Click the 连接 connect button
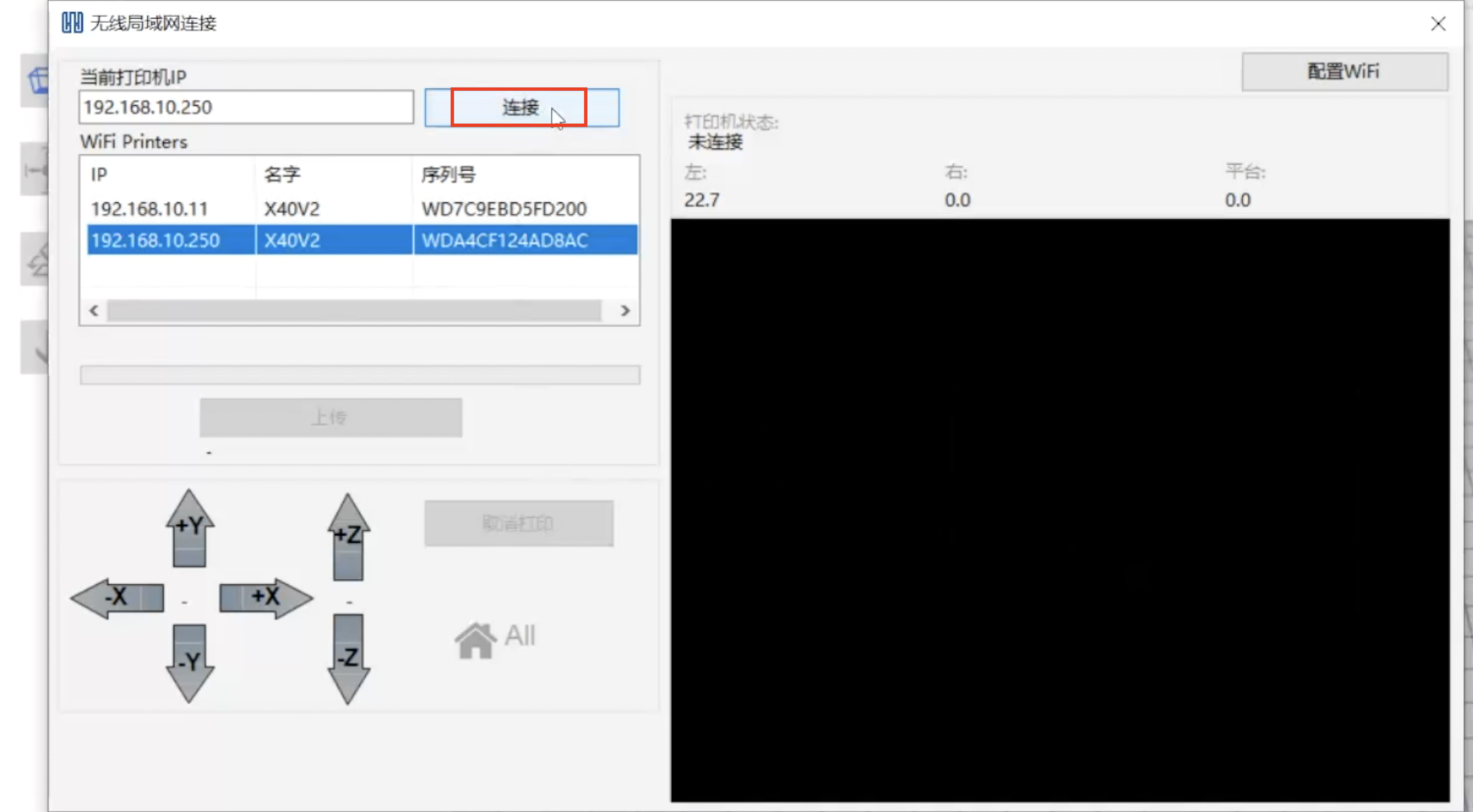1473x812 pixels. coord(521,107)
